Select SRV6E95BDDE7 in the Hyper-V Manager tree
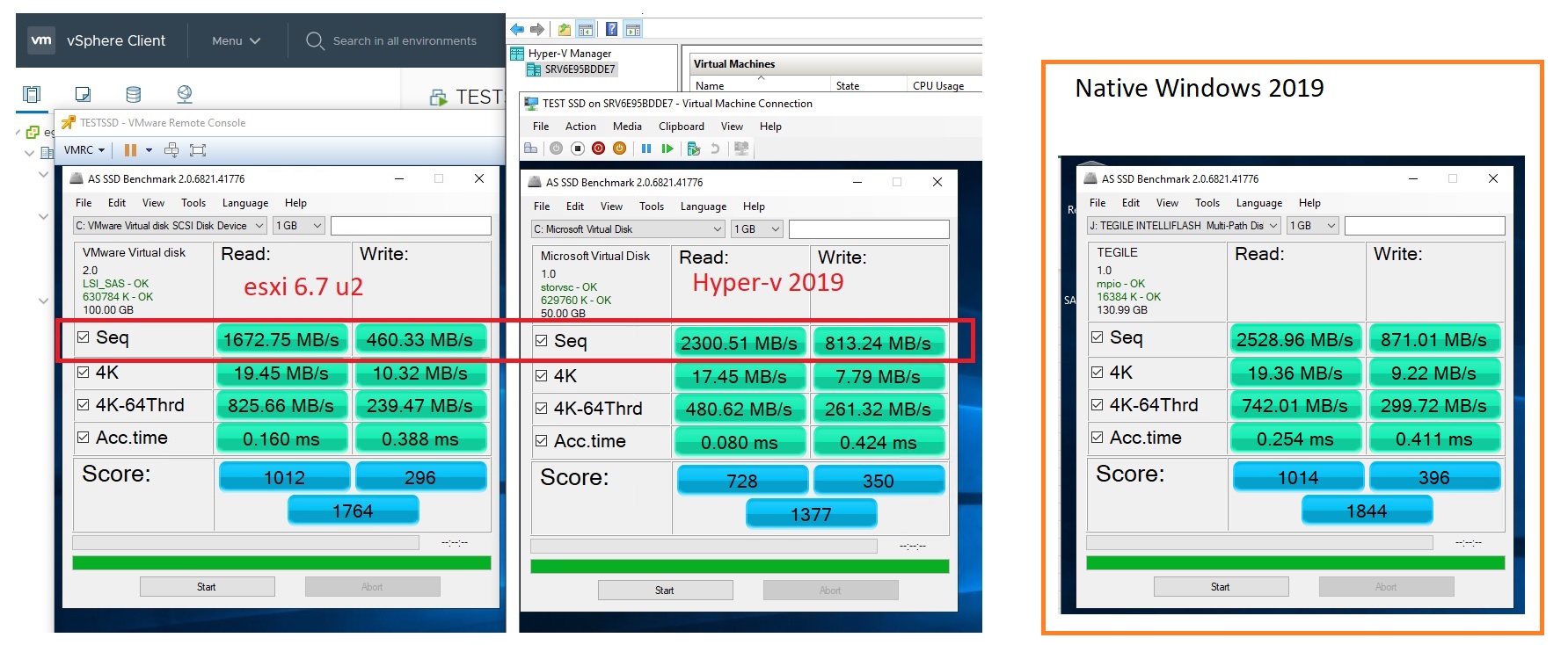This screenshot has height=645, width=1568. pyautogui.click(x=580, y=69)
